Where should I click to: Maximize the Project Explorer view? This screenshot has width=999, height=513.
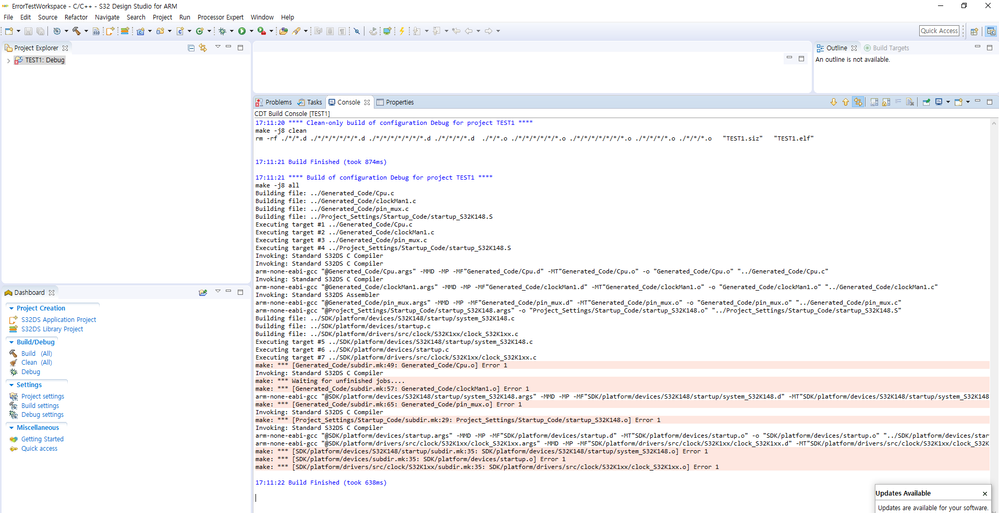click(x=240, y=48)
